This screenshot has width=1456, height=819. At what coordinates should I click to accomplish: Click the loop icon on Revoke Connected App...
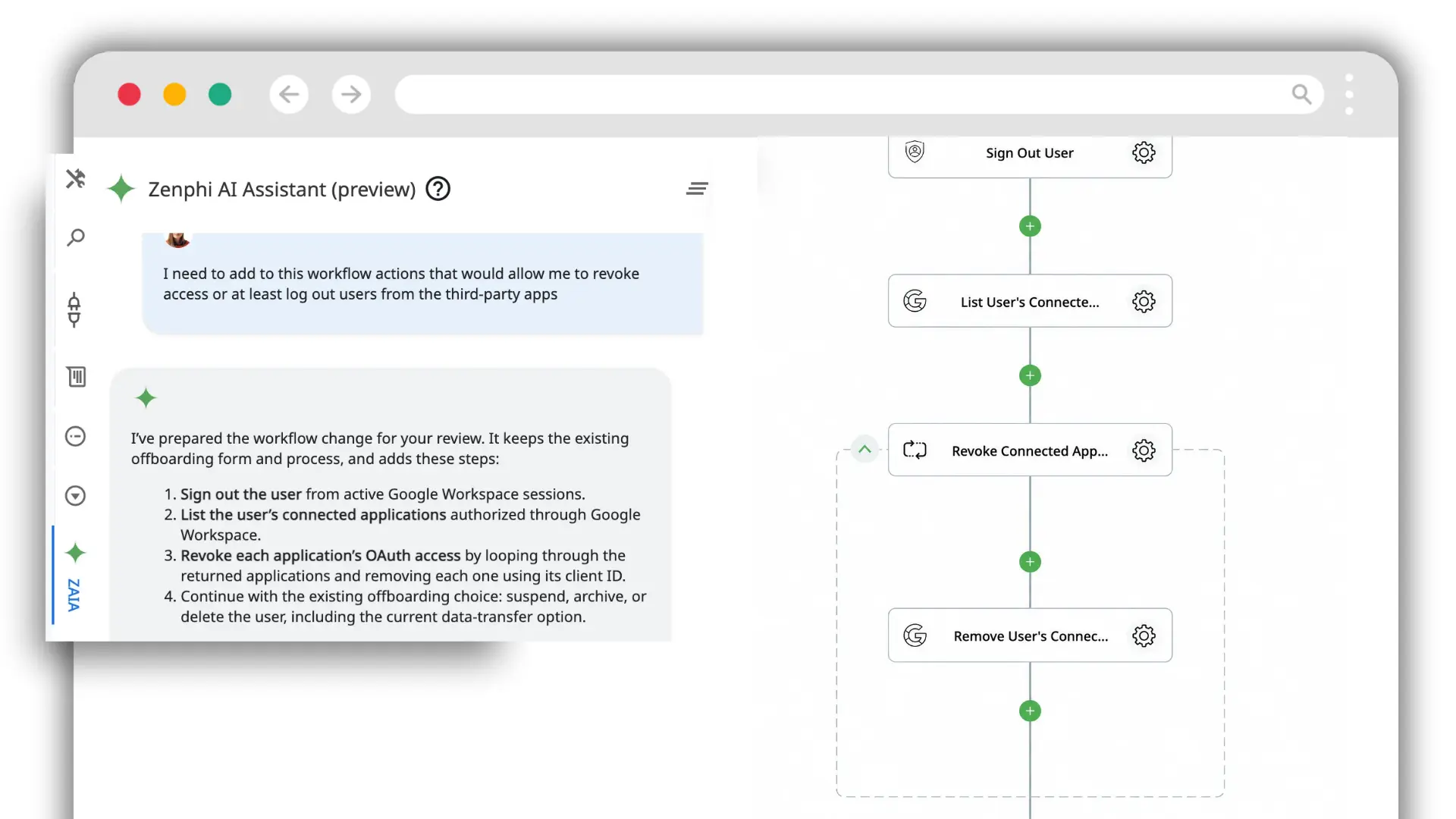click(x=915, y=450)
